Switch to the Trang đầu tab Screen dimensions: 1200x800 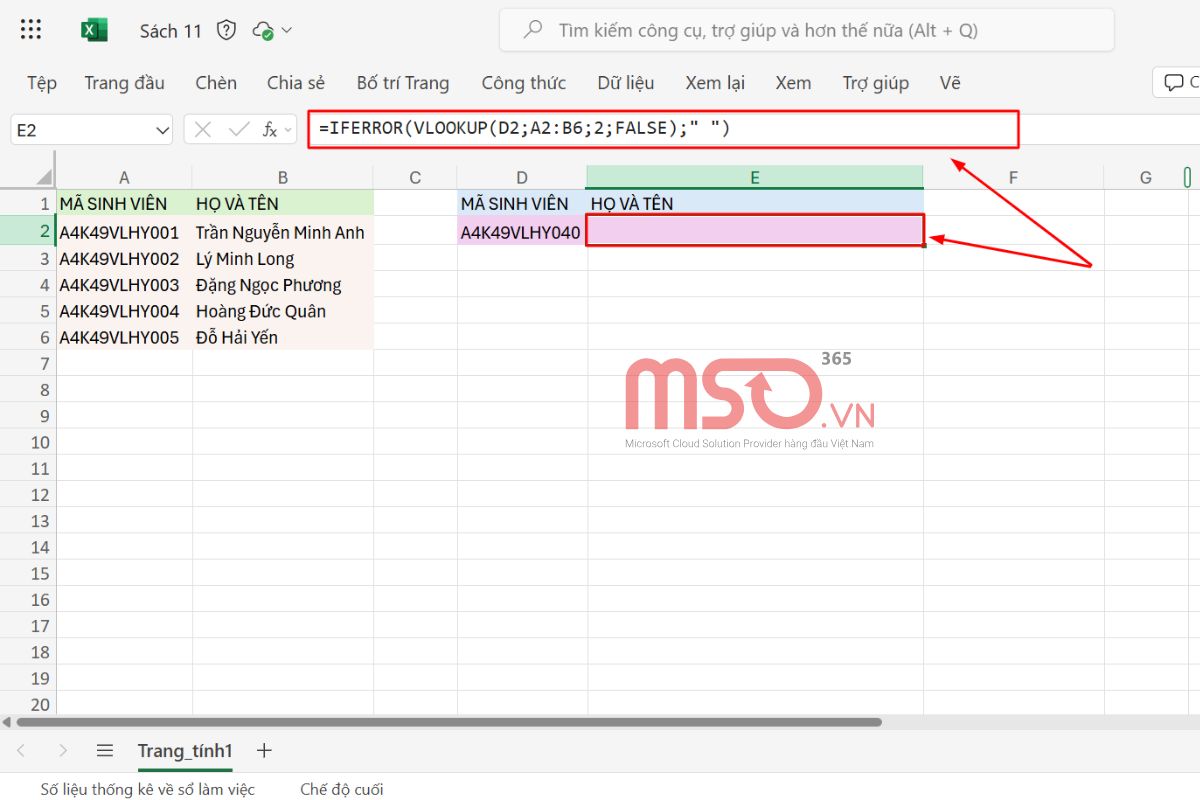[124, 83]
